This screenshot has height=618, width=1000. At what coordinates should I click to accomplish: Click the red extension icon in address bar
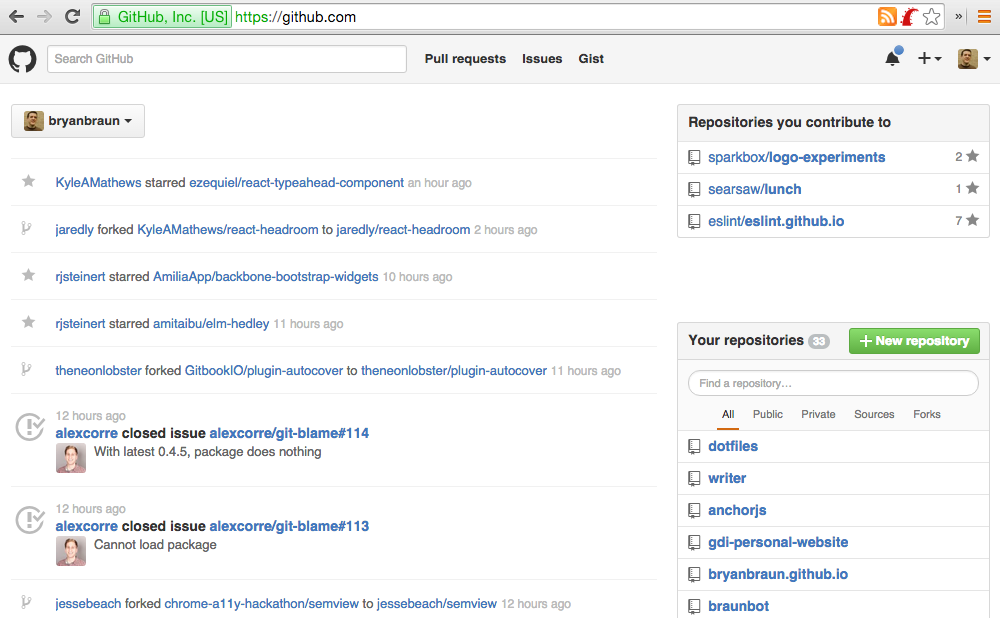click(x=909, y=17)
